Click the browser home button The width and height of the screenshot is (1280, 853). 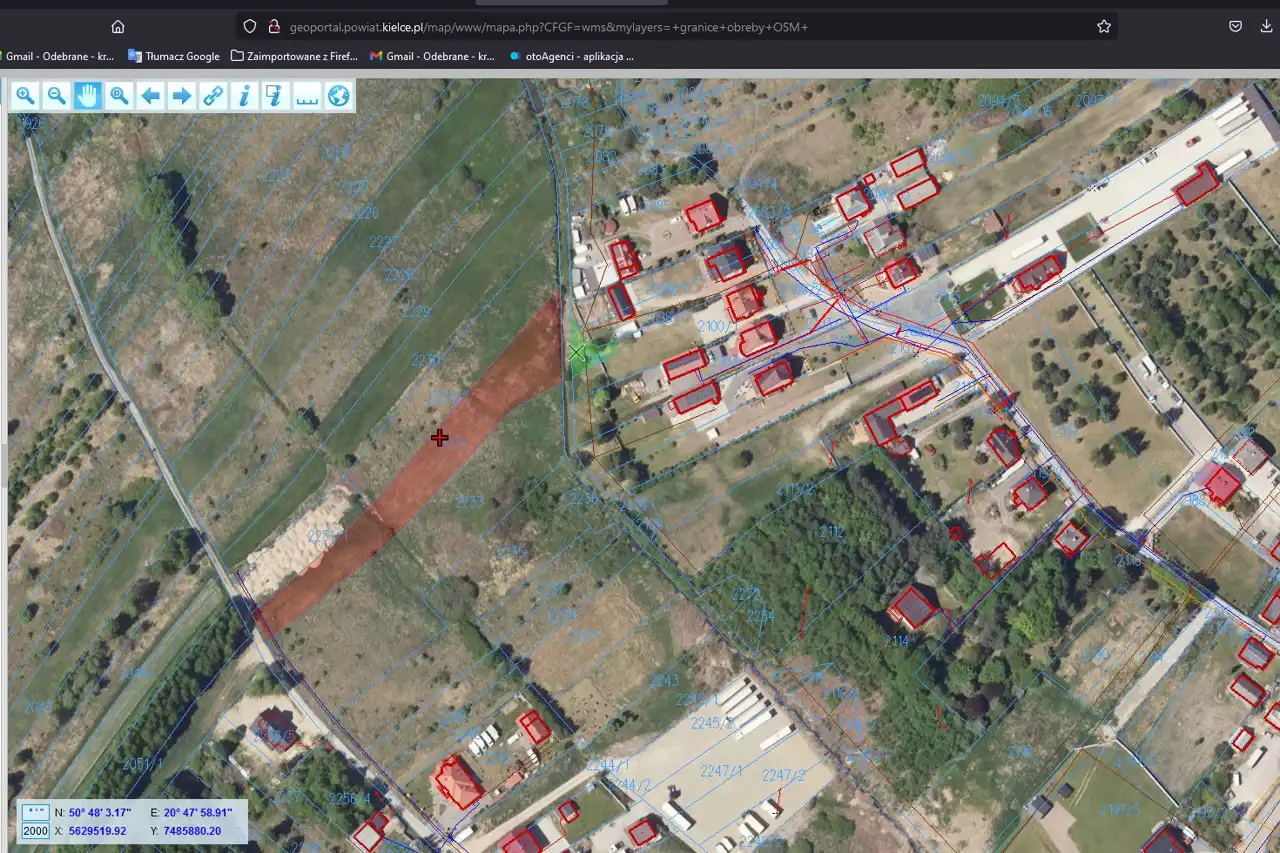118,26
